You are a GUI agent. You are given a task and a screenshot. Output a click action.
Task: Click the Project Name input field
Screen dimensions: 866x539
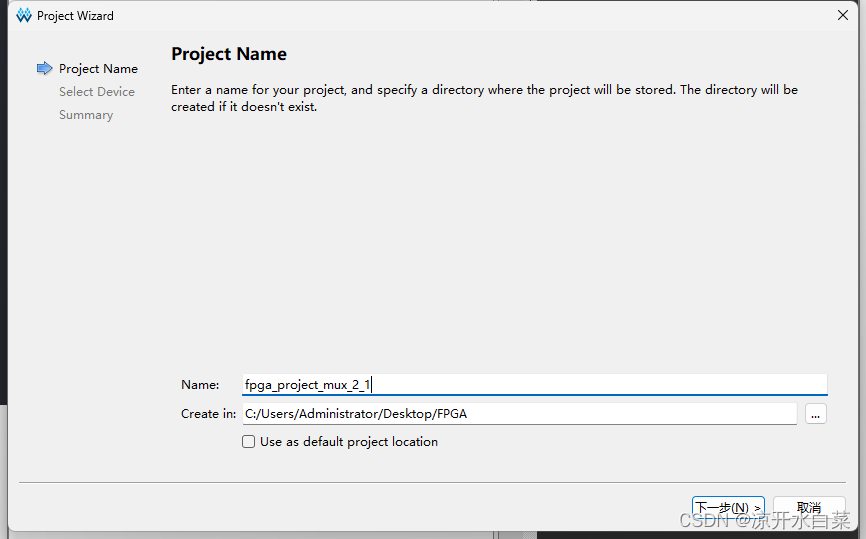click(535, 384)
